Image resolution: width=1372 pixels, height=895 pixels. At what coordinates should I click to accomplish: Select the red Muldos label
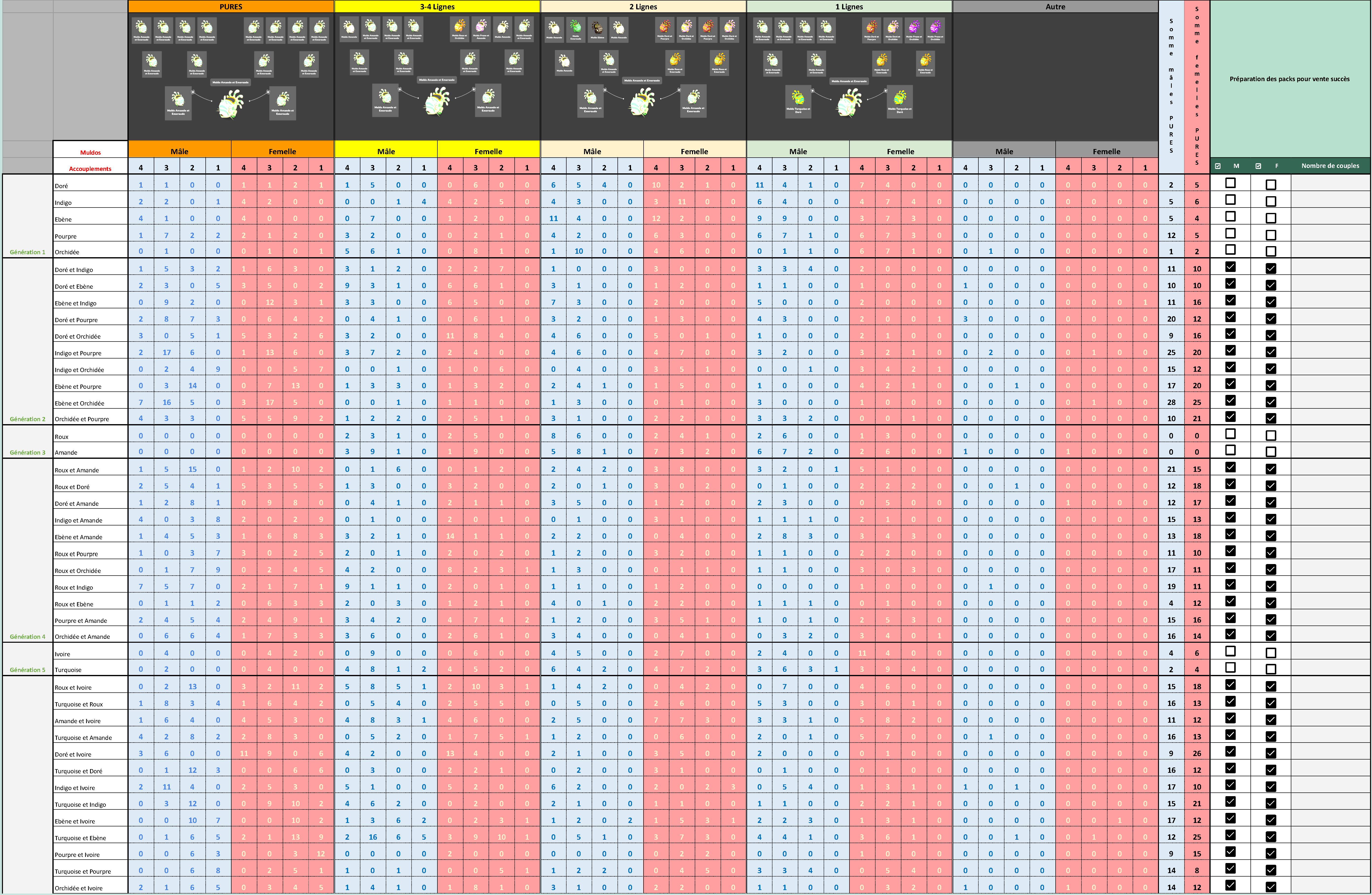pyautogui.click(x=91, y=153)
